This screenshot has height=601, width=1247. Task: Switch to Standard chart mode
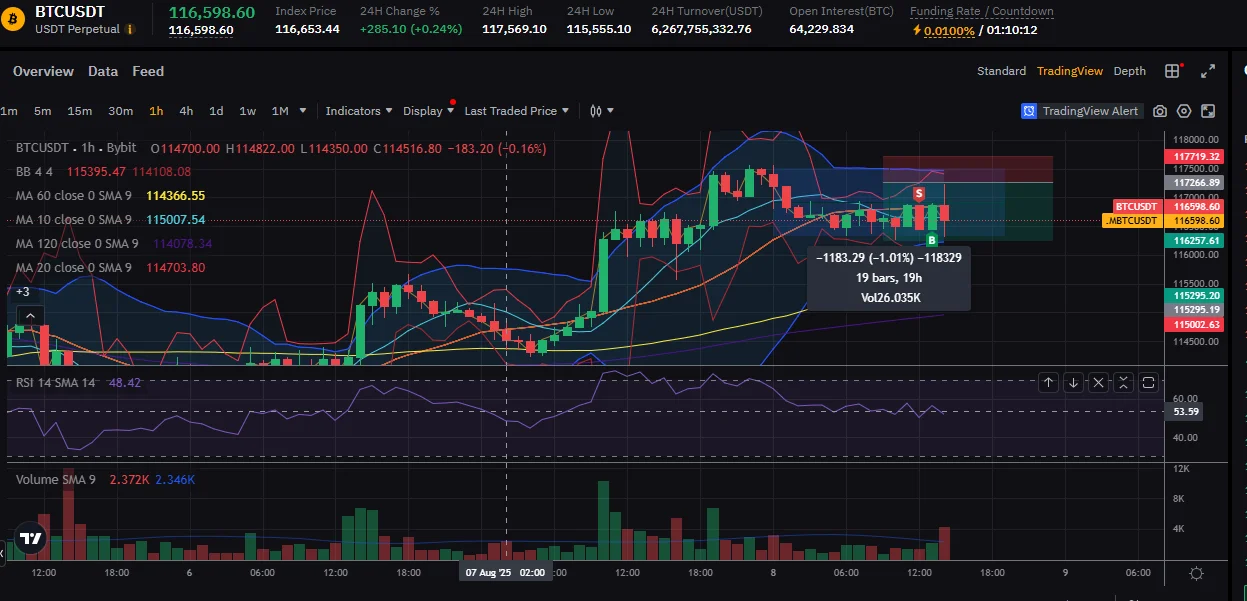[1001, 71]
